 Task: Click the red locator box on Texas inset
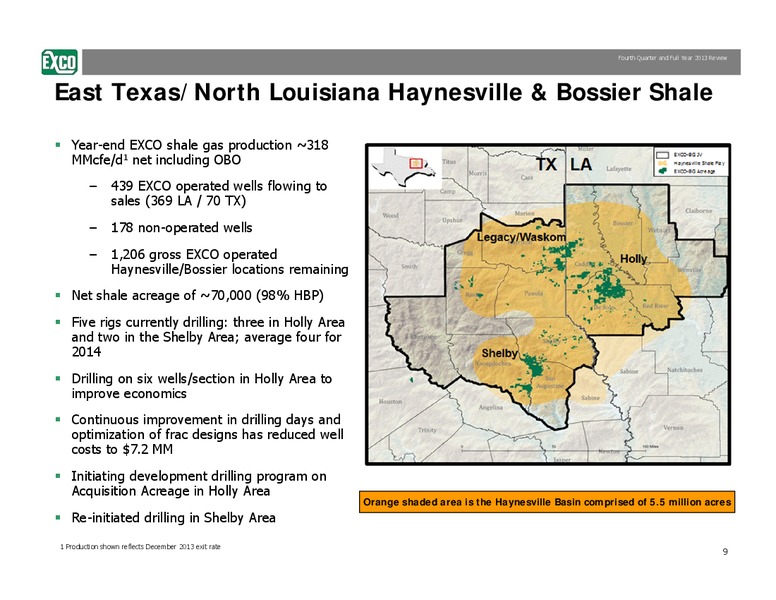click(x=416, y=163)
